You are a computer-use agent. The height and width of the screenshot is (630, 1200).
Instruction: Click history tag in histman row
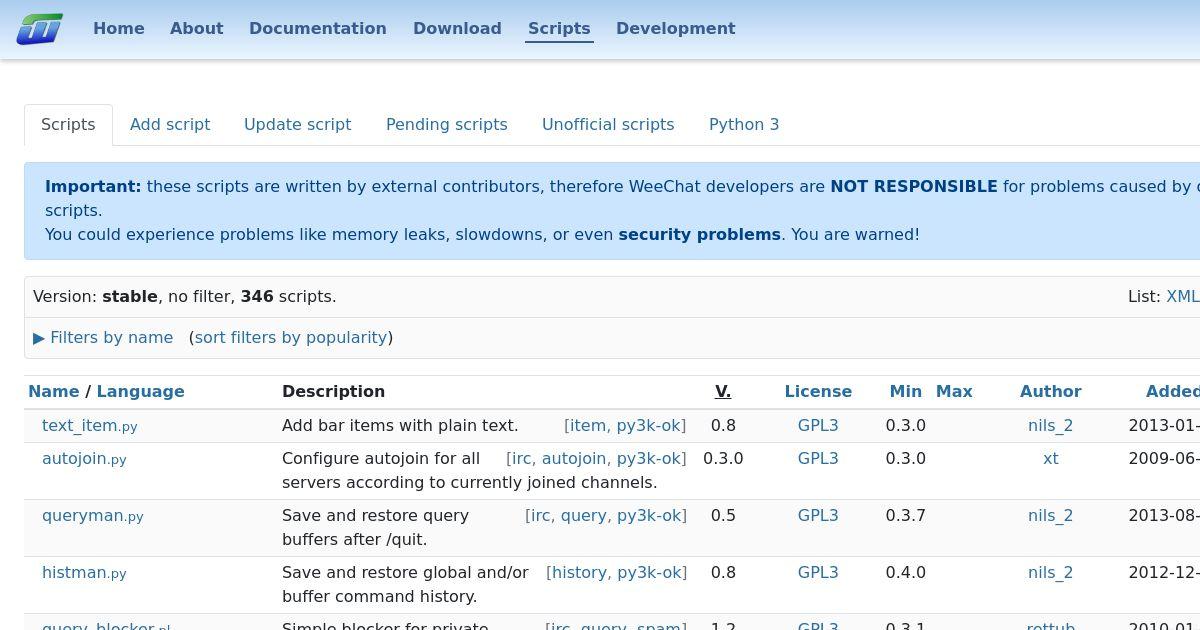pyautogui.click(x=579, y=573)
